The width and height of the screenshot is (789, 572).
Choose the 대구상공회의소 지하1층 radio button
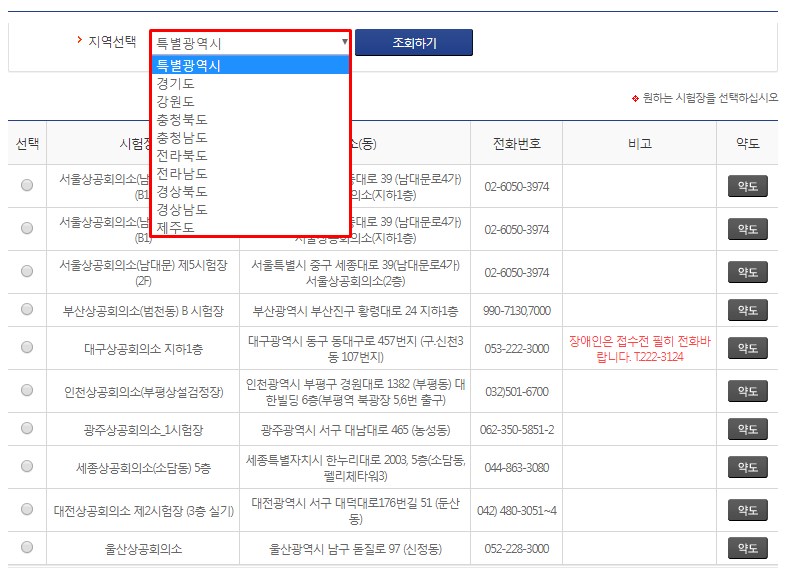click(27, 347)
